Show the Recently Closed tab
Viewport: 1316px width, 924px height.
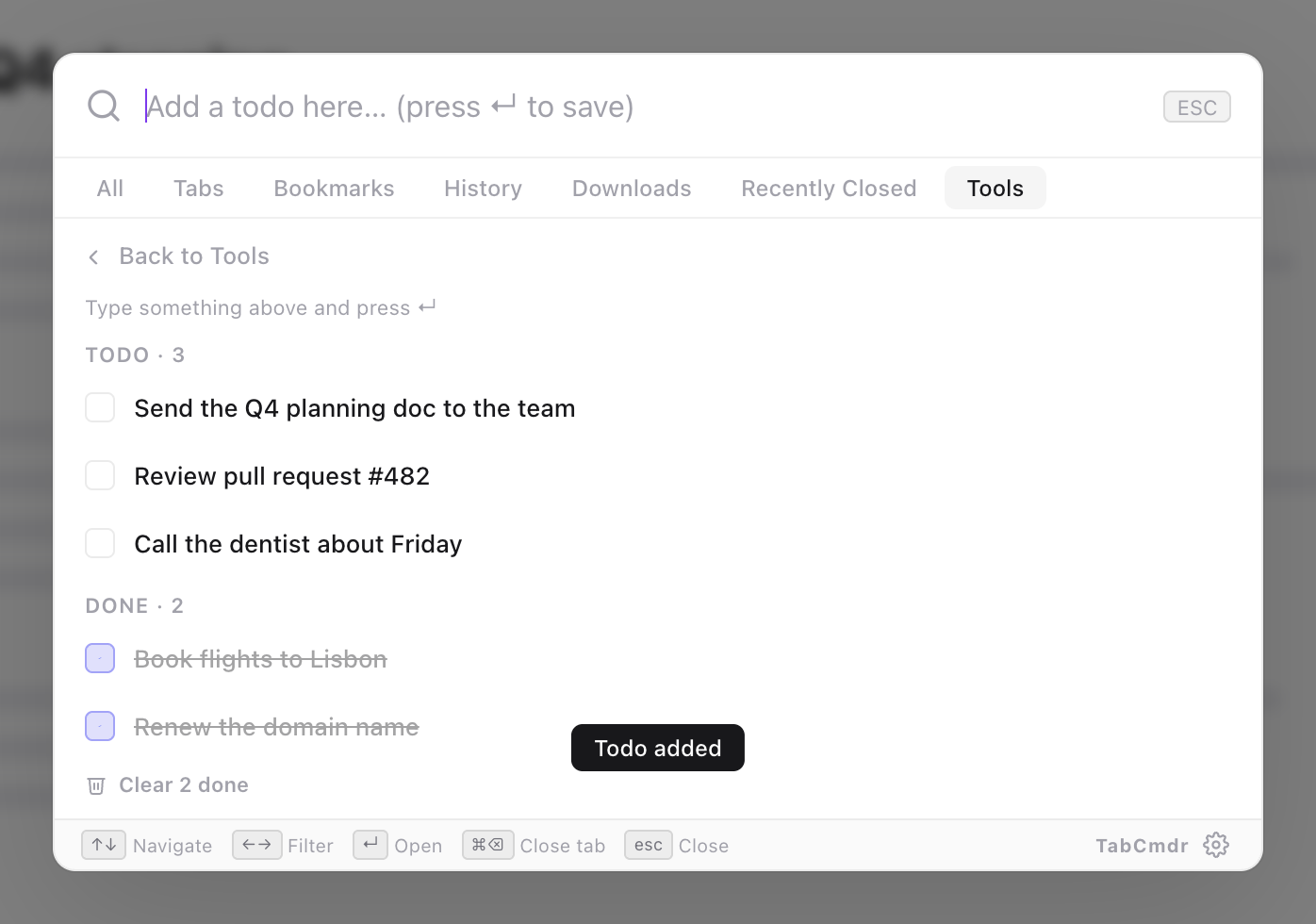coord(829,188)
